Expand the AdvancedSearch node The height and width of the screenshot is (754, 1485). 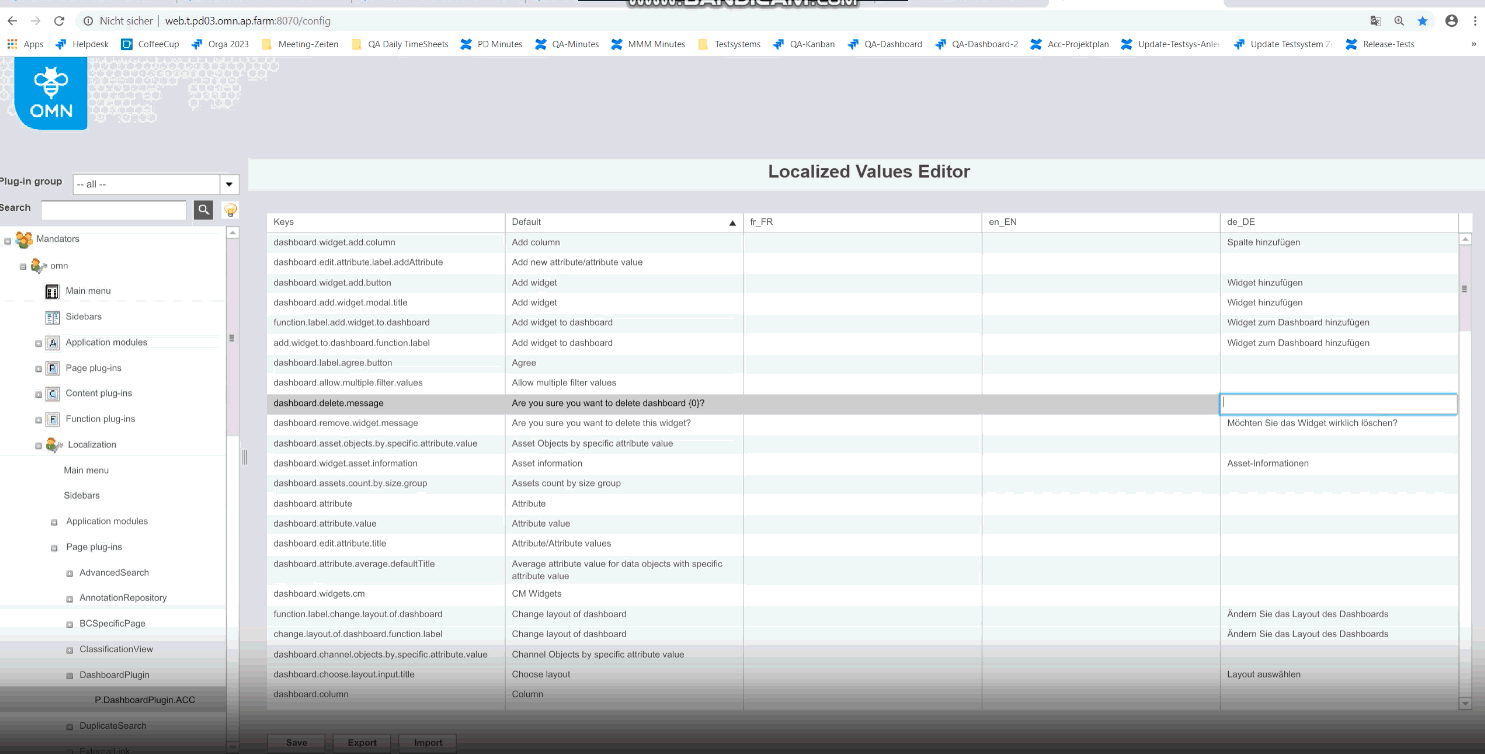tap(70, 573)
